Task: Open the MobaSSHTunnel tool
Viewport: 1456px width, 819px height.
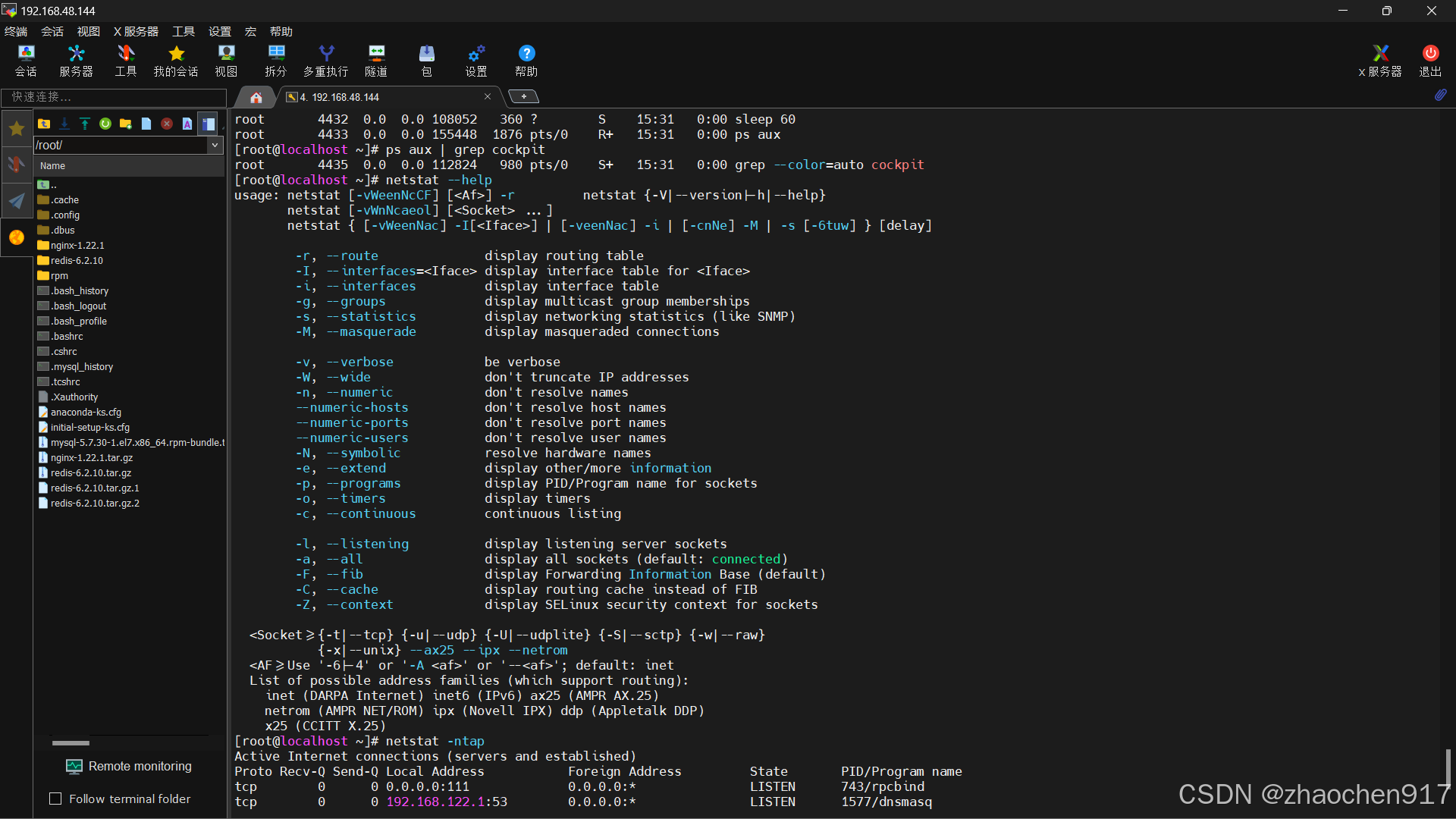Action: pos(375,61)
